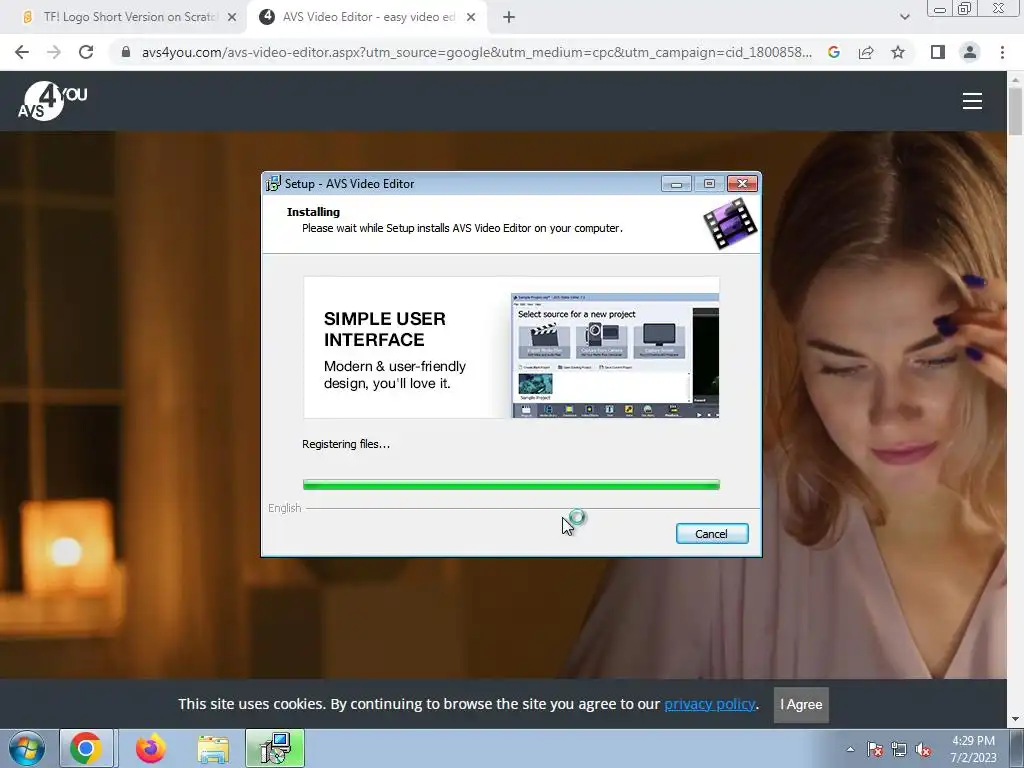This screenshot has height=768, width=1024.
Task: Select the AVS Video Editor tab
Action: tap(367, 17)
